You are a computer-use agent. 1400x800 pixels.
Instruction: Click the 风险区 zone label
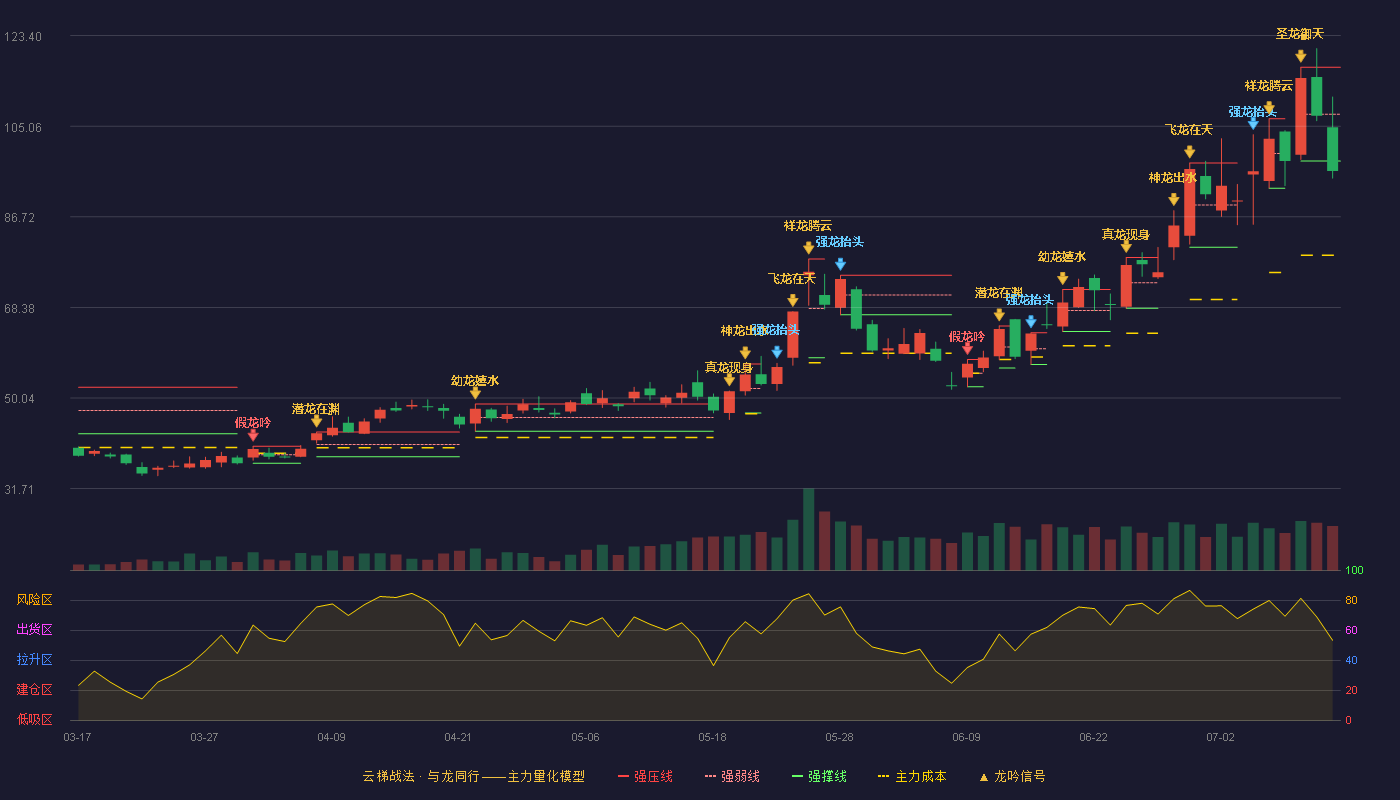34,600
